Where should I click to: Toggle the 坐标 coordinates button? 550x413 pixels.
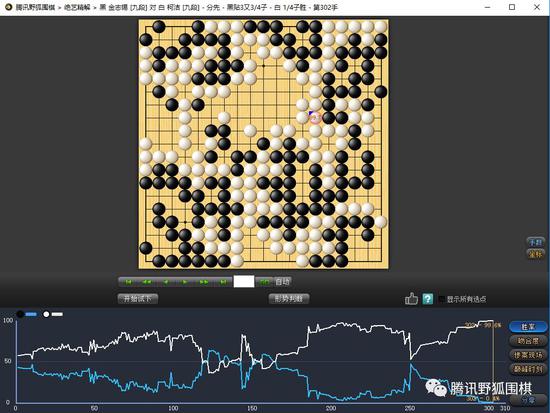point(535,254)
